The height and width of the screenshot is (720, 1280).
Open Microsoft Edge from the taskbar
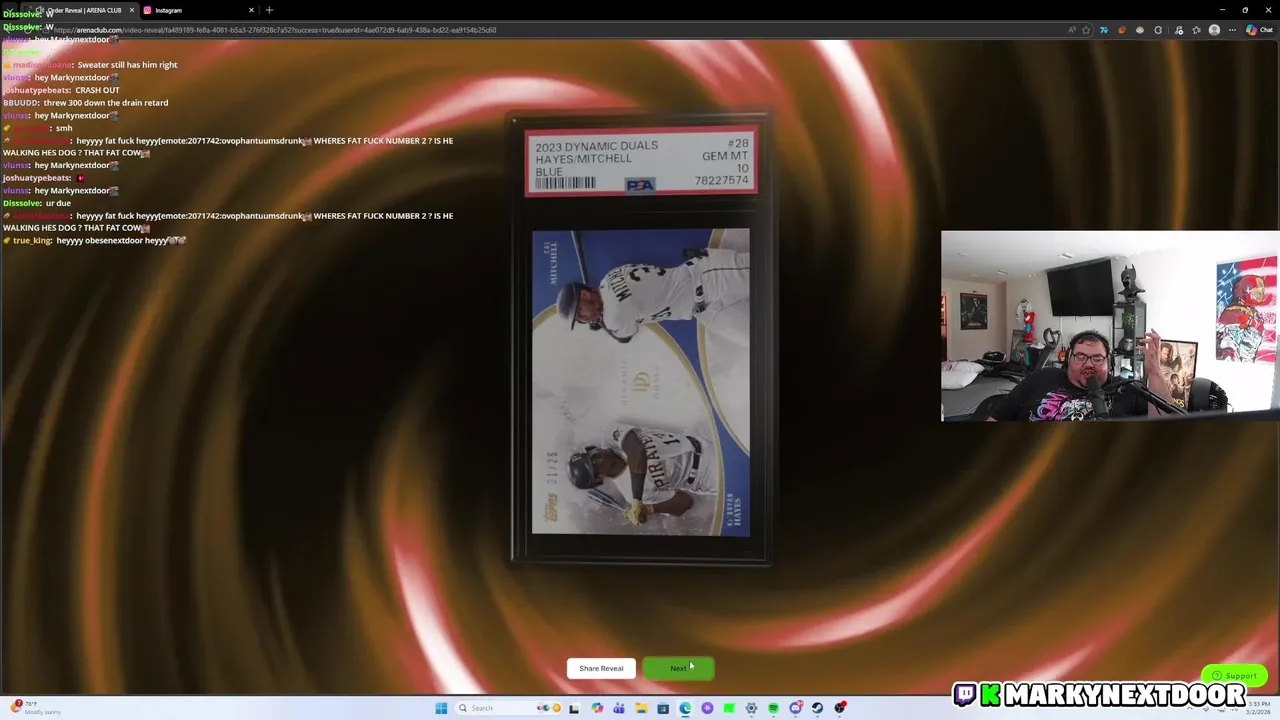(x=685, y=708)
